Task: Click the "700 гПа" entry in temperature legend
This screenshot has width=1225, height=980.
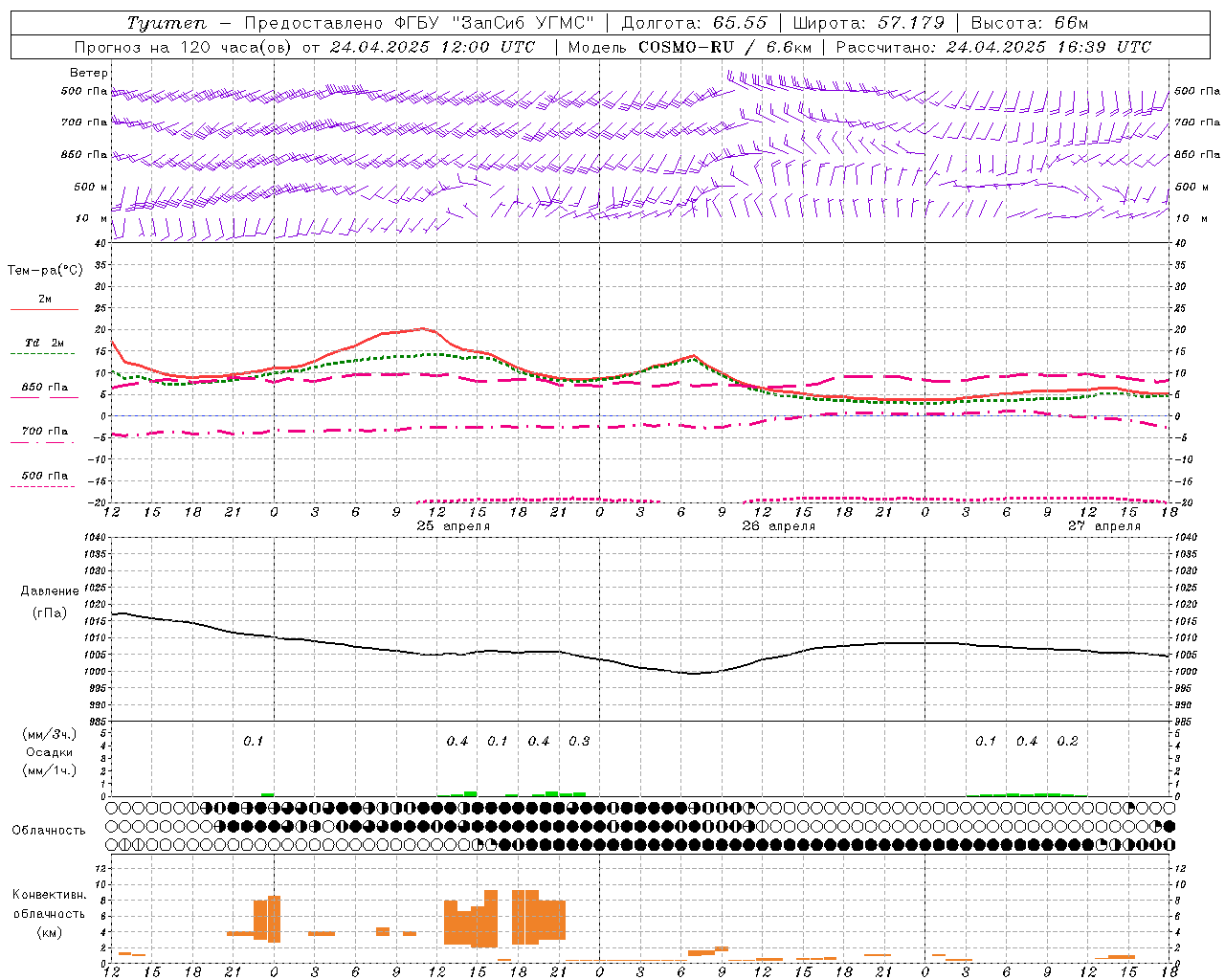Action: point(45,432)
